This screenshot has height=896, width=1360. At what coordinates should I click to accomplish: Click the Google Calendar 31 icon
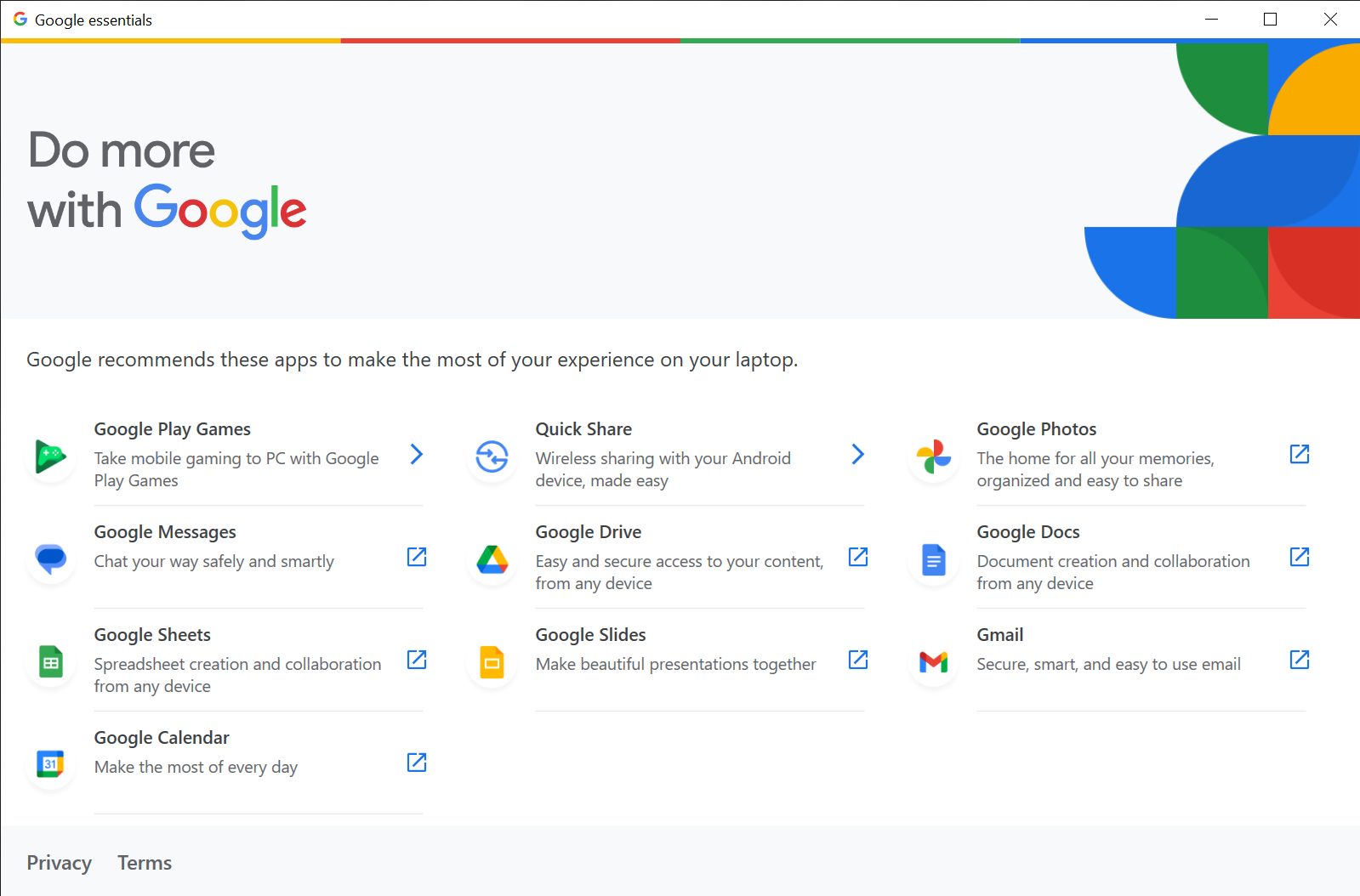(x=51, y=764)
